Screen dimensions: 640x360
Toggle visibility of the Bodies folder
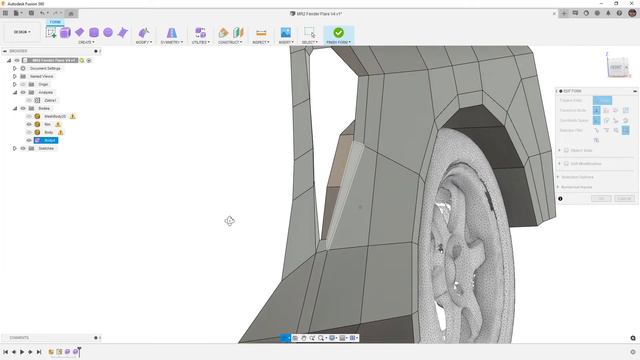[23, 109]
